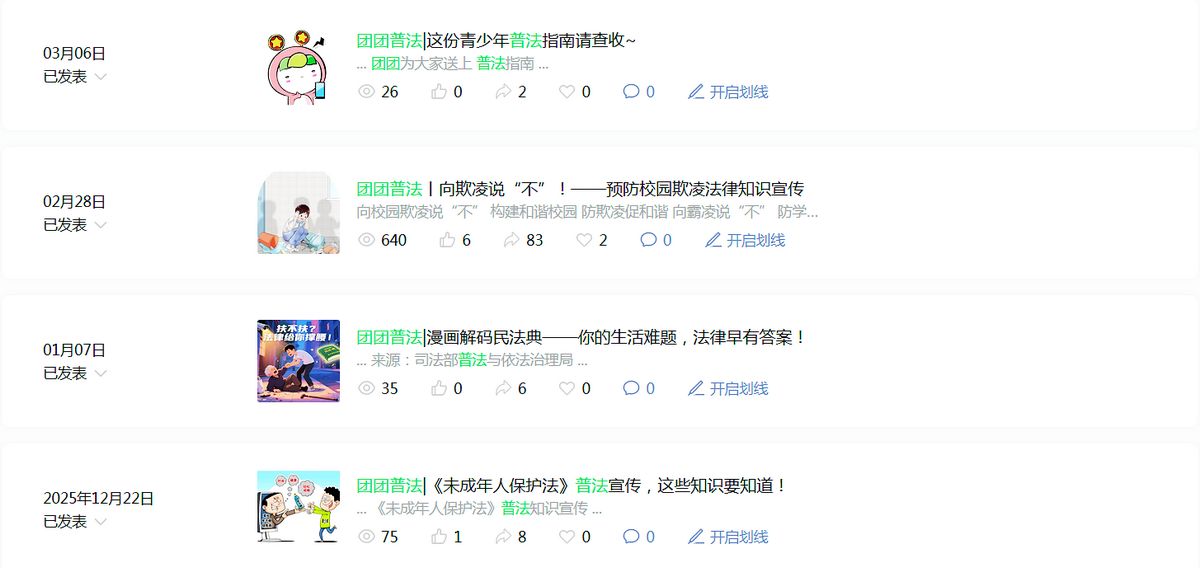
Task: Open comments bubble on the 03月06日 article
Action: pyautogui.click(x=631, y=92)
